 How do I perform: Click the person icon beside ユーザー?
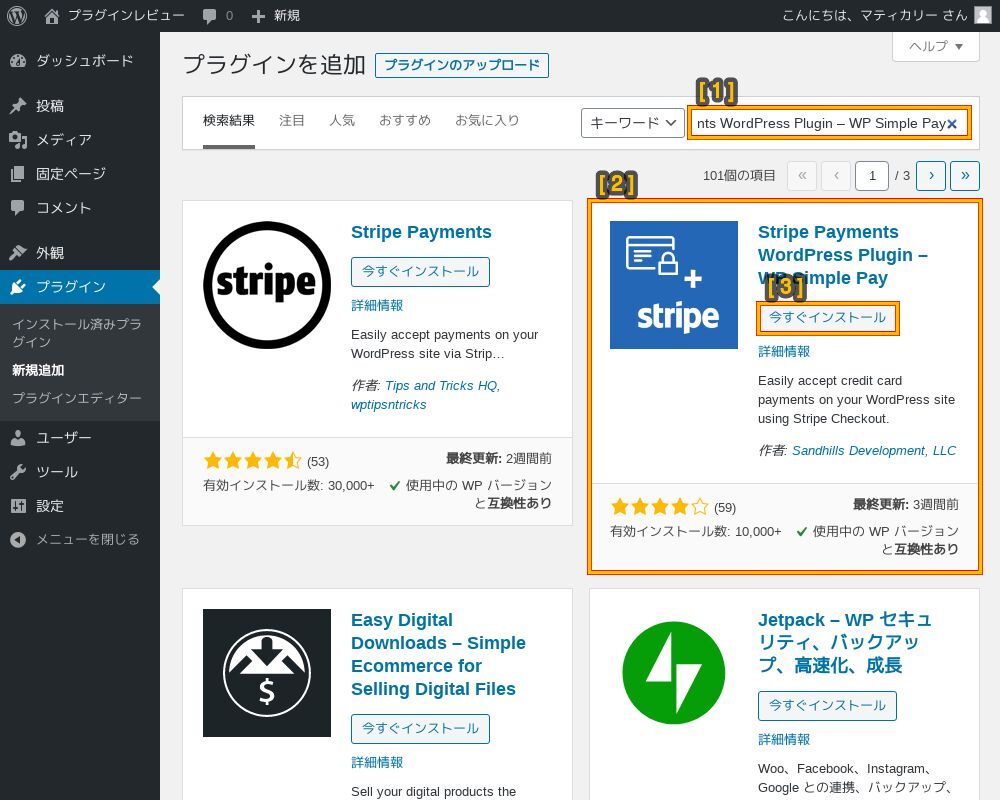pyautogui.click(x=18, y=438)
